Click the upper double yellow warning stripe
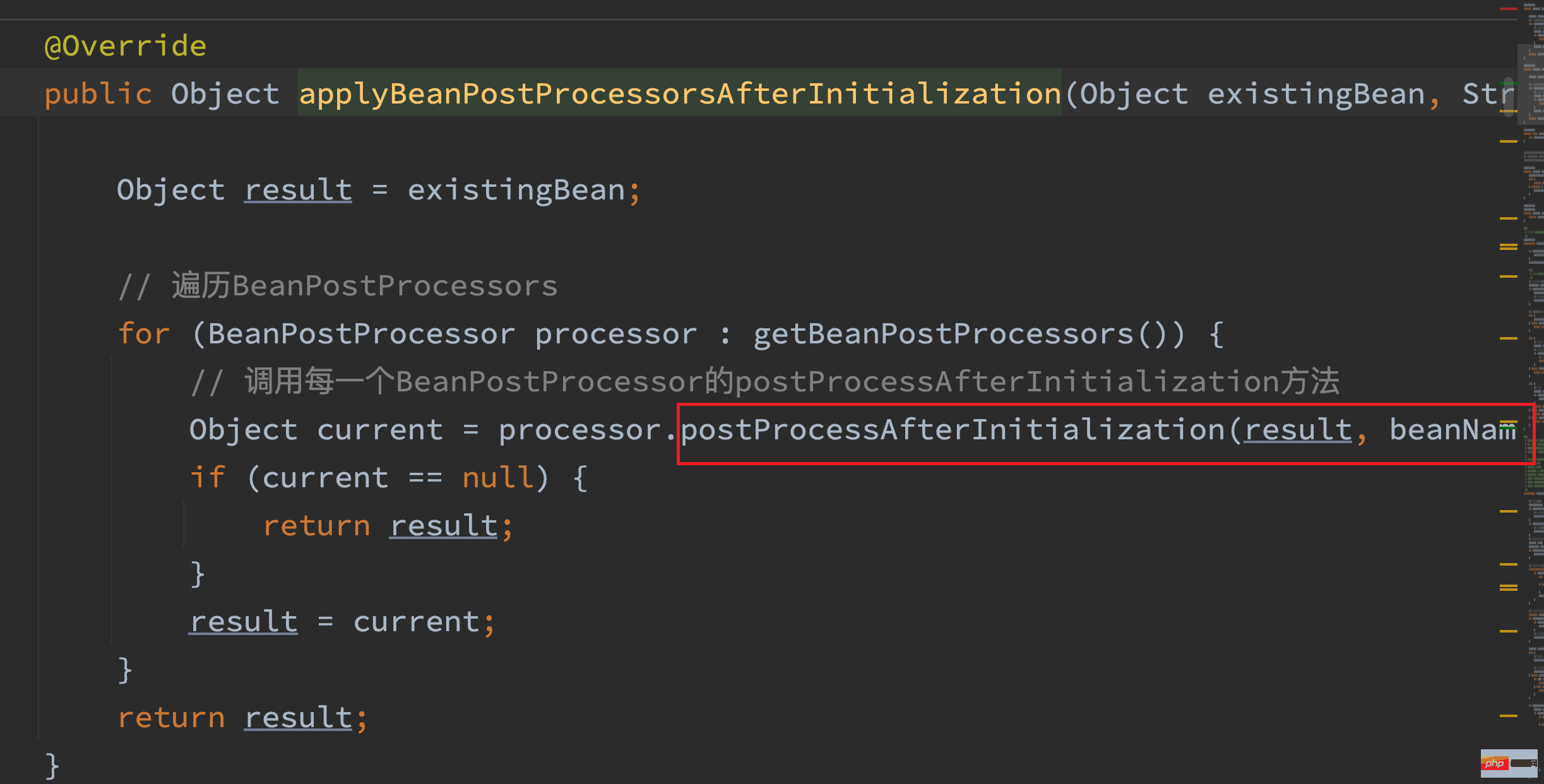The image size is (1544, 784). click(1508, 247)
